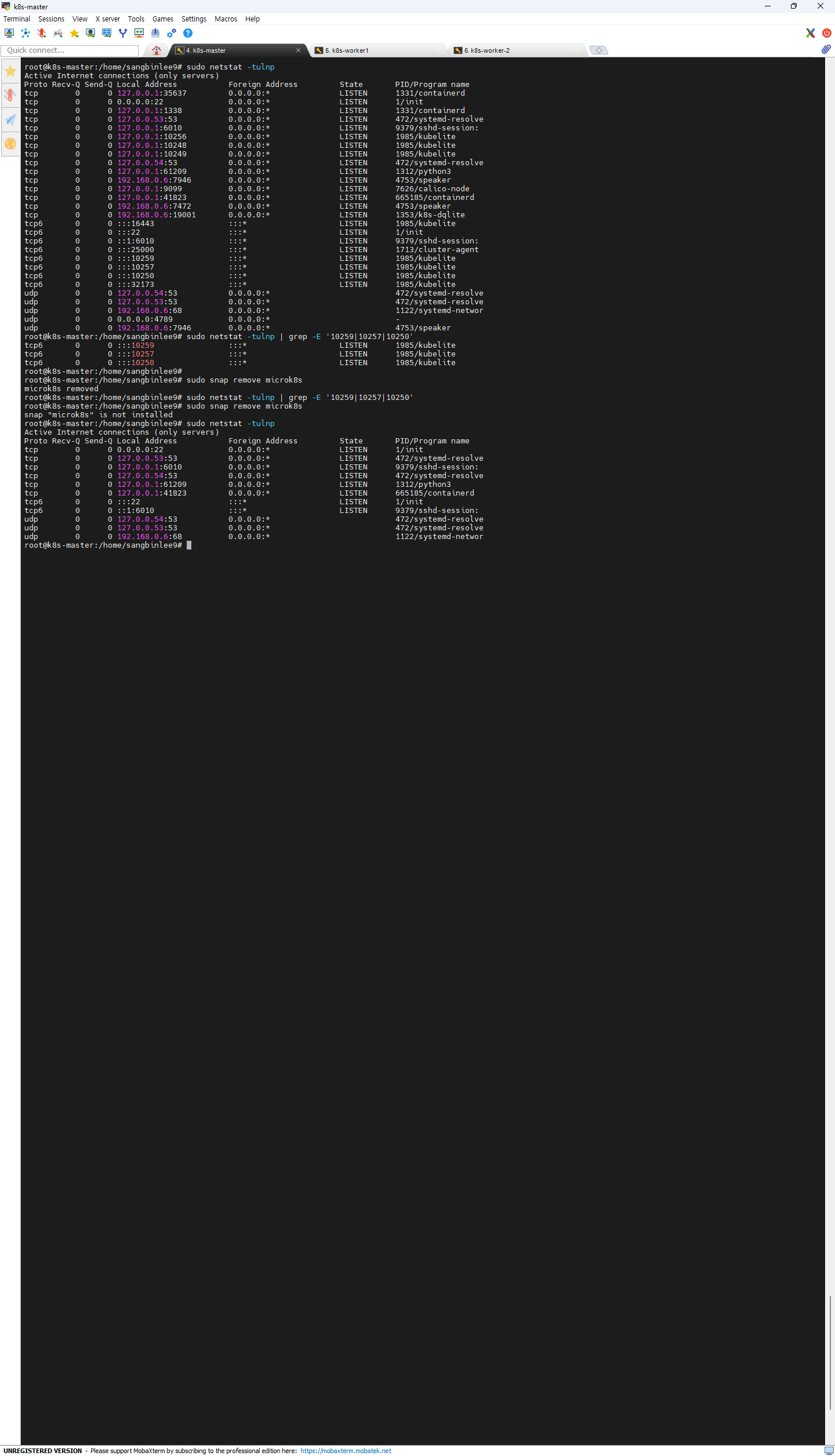This screenshot has height=1456, width=835.
Task: Switch to the 5. k8s-worker1 tab
Action: click(377, 50)
